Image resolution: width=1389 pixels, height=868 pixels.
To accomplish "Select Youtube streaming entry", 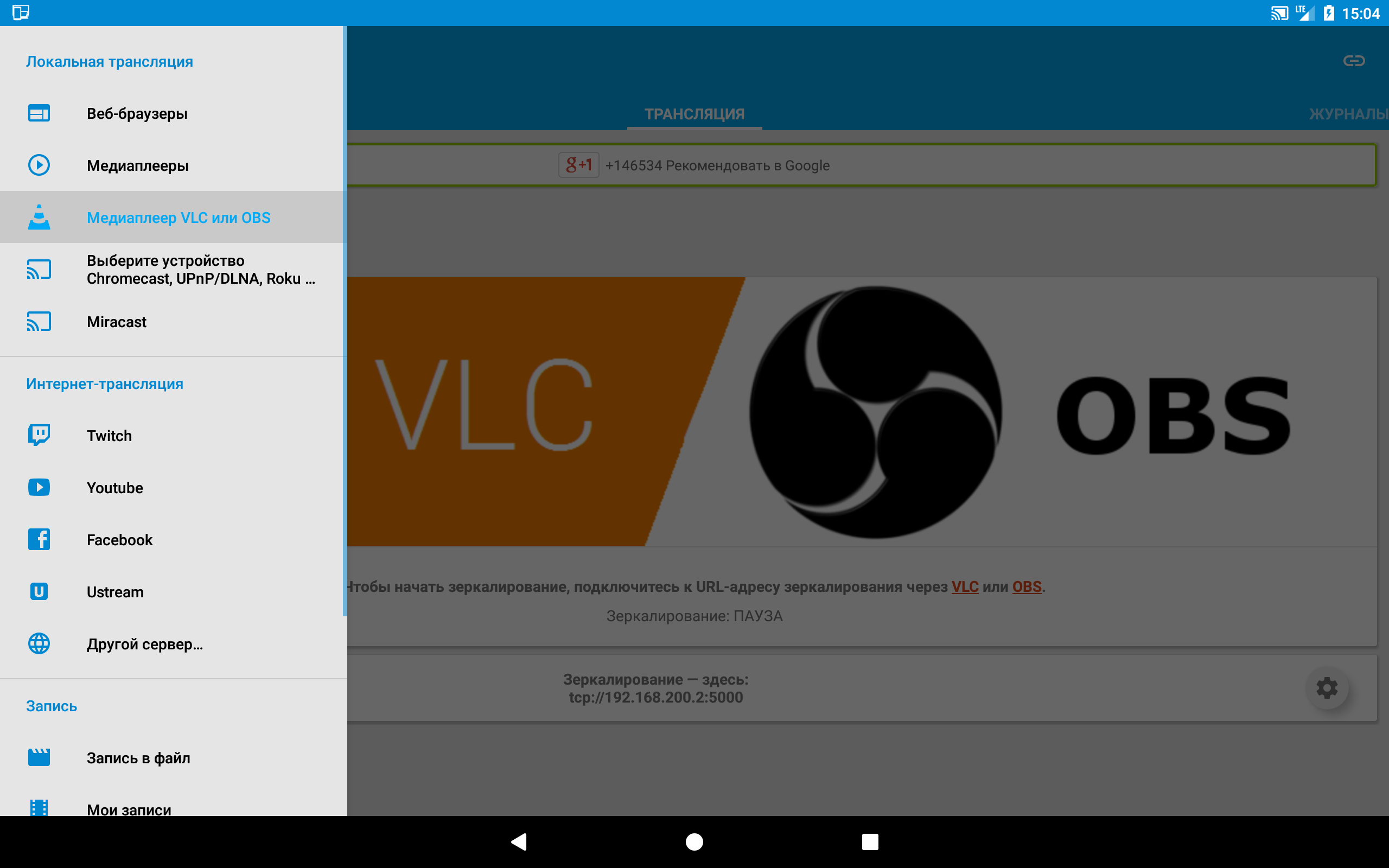I will point(172,487).
